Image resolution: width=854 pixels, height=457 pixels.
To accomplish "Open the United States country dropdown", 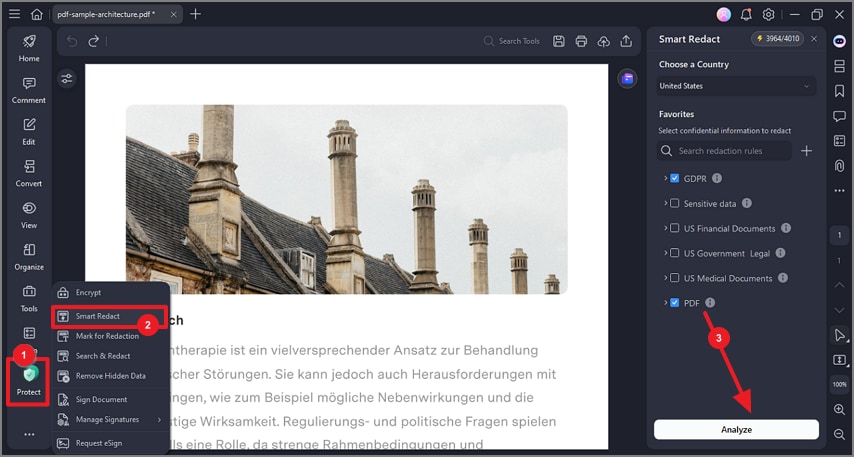I will [736, 86].
